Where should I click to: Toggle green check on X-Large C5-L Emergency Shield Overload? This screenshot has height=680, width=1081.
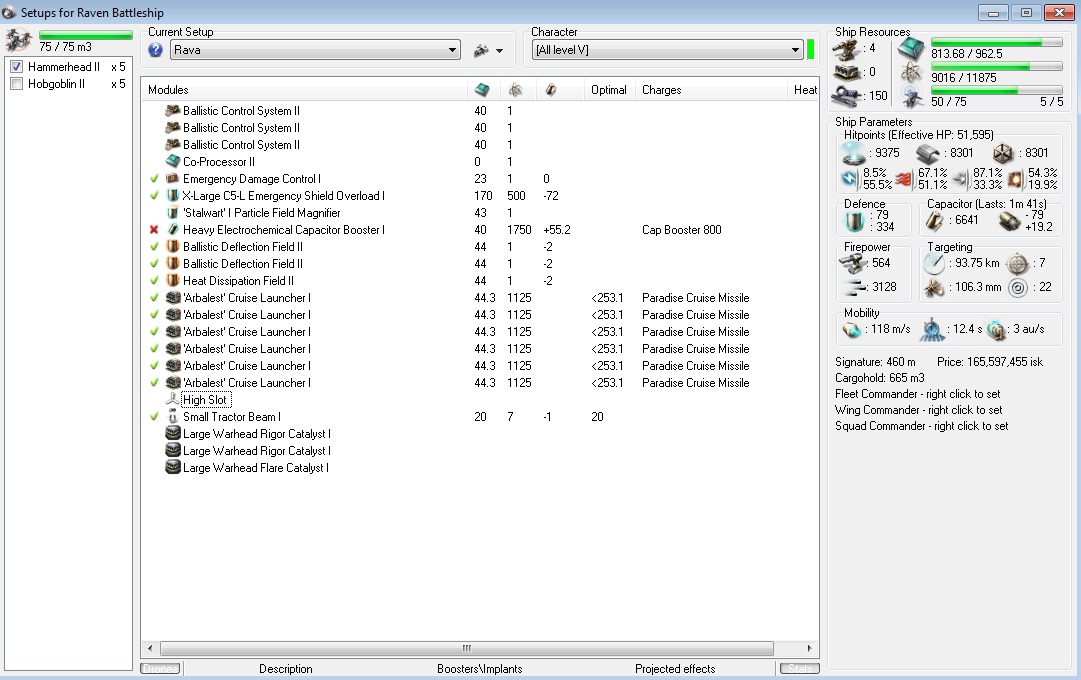coord(154,196)
